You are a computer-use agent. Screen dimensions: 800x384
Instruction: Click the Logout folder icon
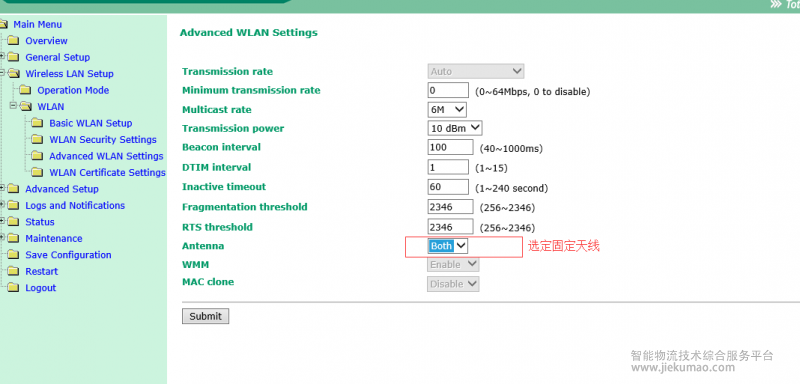13,288
